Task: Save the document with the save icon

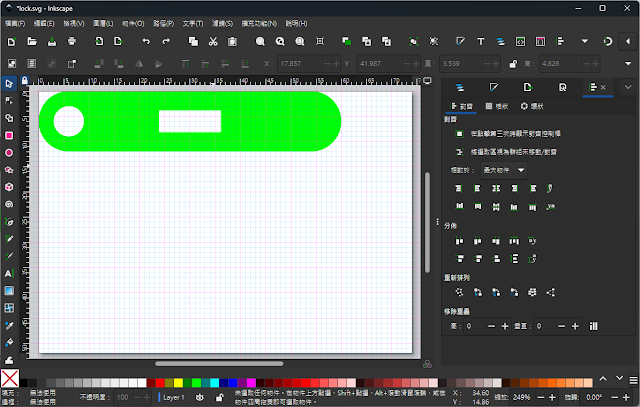Action: tap(52, 42)
